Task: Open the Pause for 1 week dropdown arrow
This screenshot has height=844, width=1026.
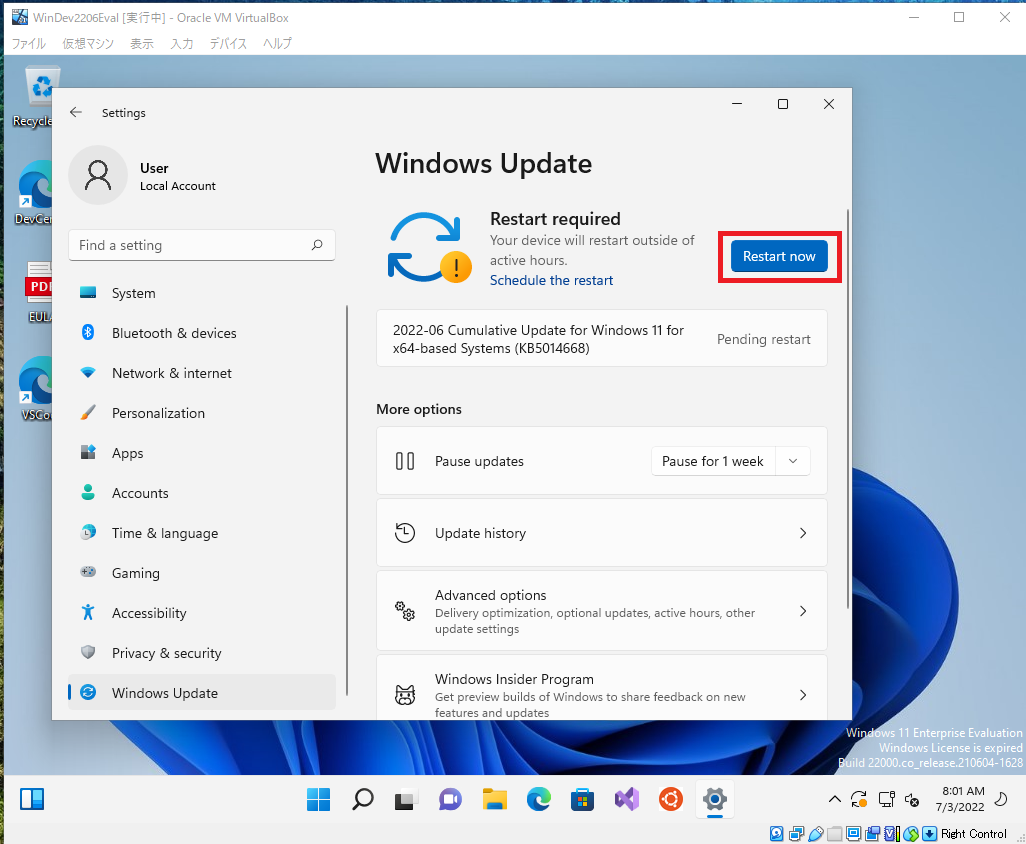Action: coord(793,461)
